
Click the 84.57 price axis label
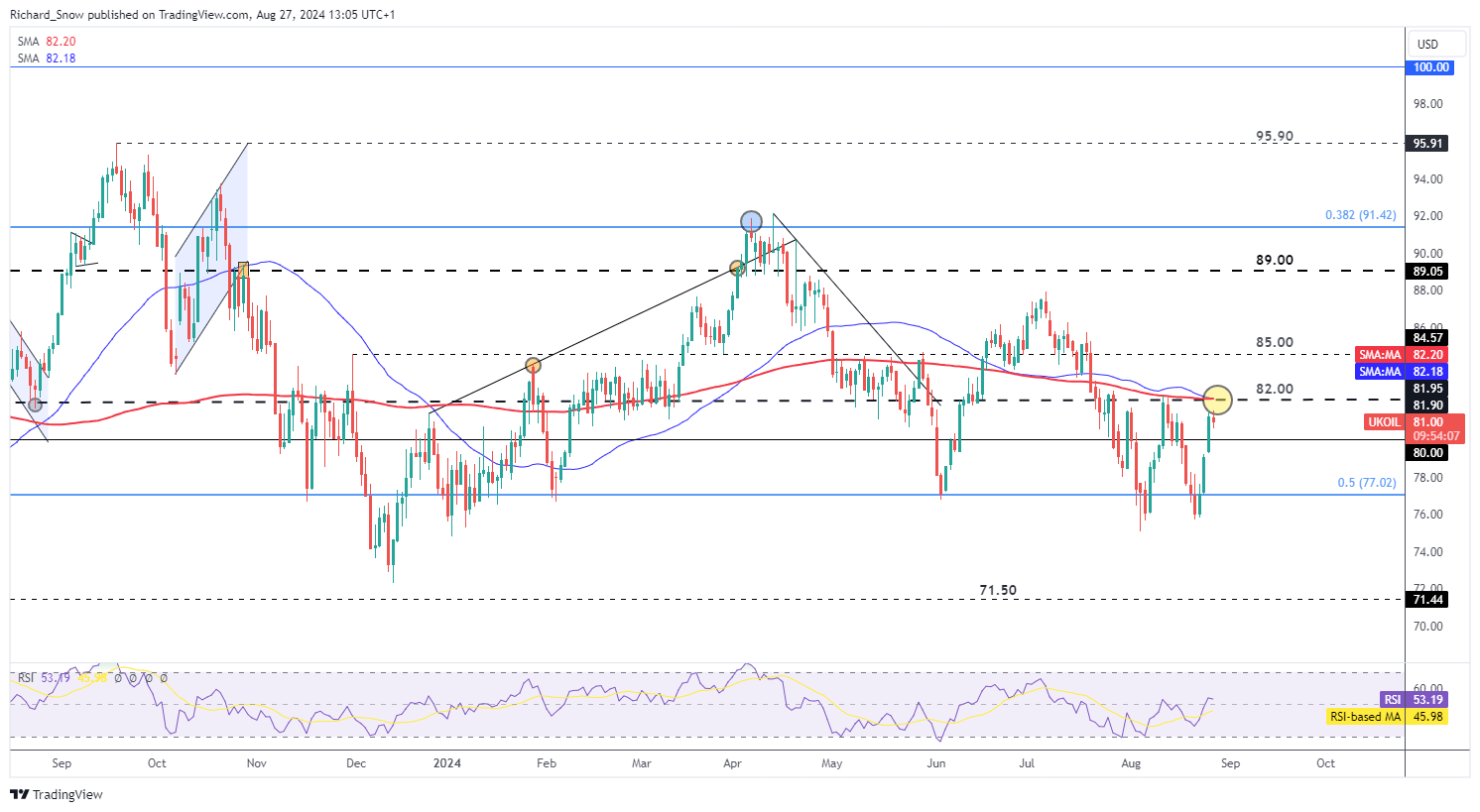point(1428,338)
